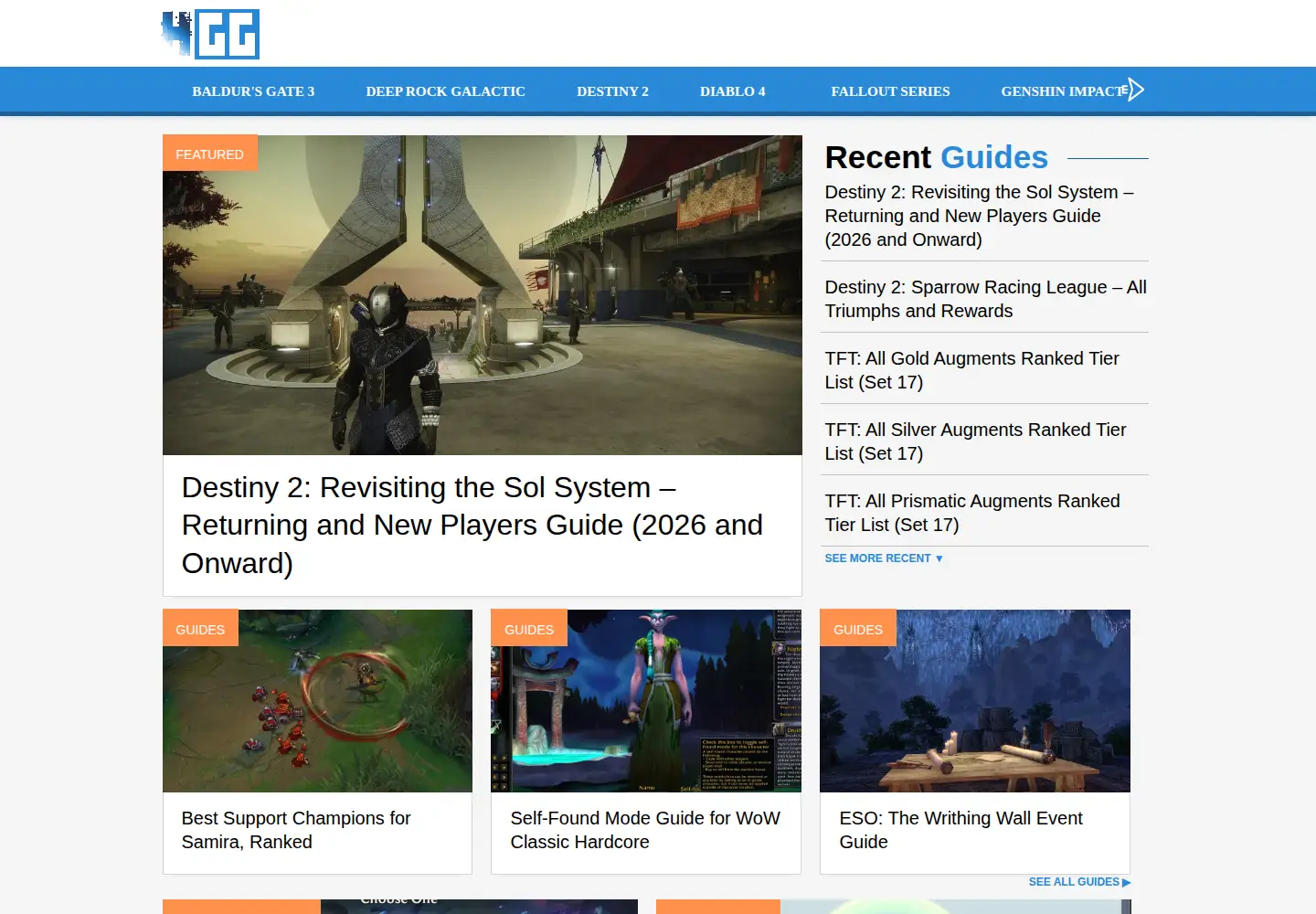Click the Recent Guides heading
This screenshot has height=914, width=1316.
[x=936, y=157]
